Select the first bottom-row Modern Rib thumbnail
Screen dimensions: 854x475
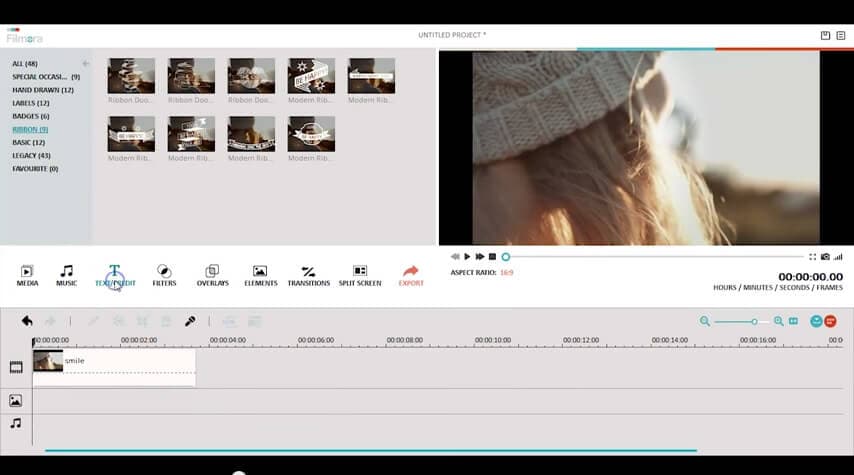131,134
